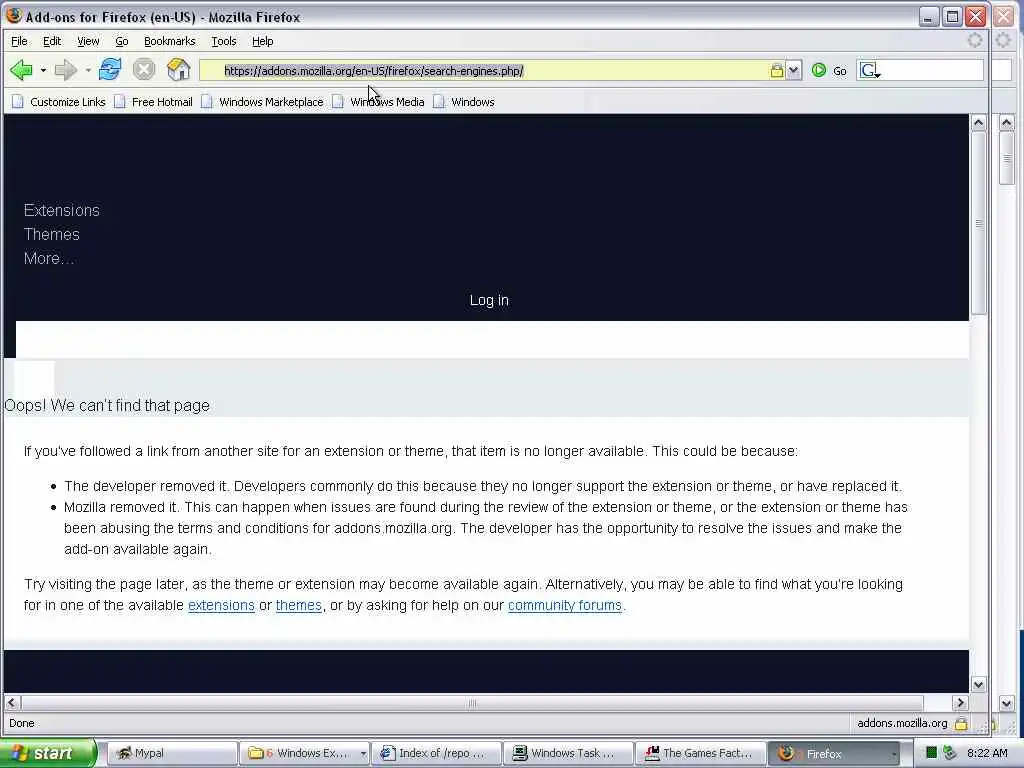This screenshot has width=1024, height=768.
Task: Click the Firefox icon in the title bar
Action: click(14, 15)
